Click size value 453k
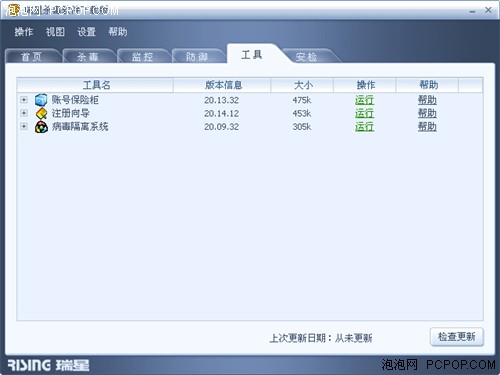This screenshot has width=500, height=375. pyautogui.click(x=302, y=113)
